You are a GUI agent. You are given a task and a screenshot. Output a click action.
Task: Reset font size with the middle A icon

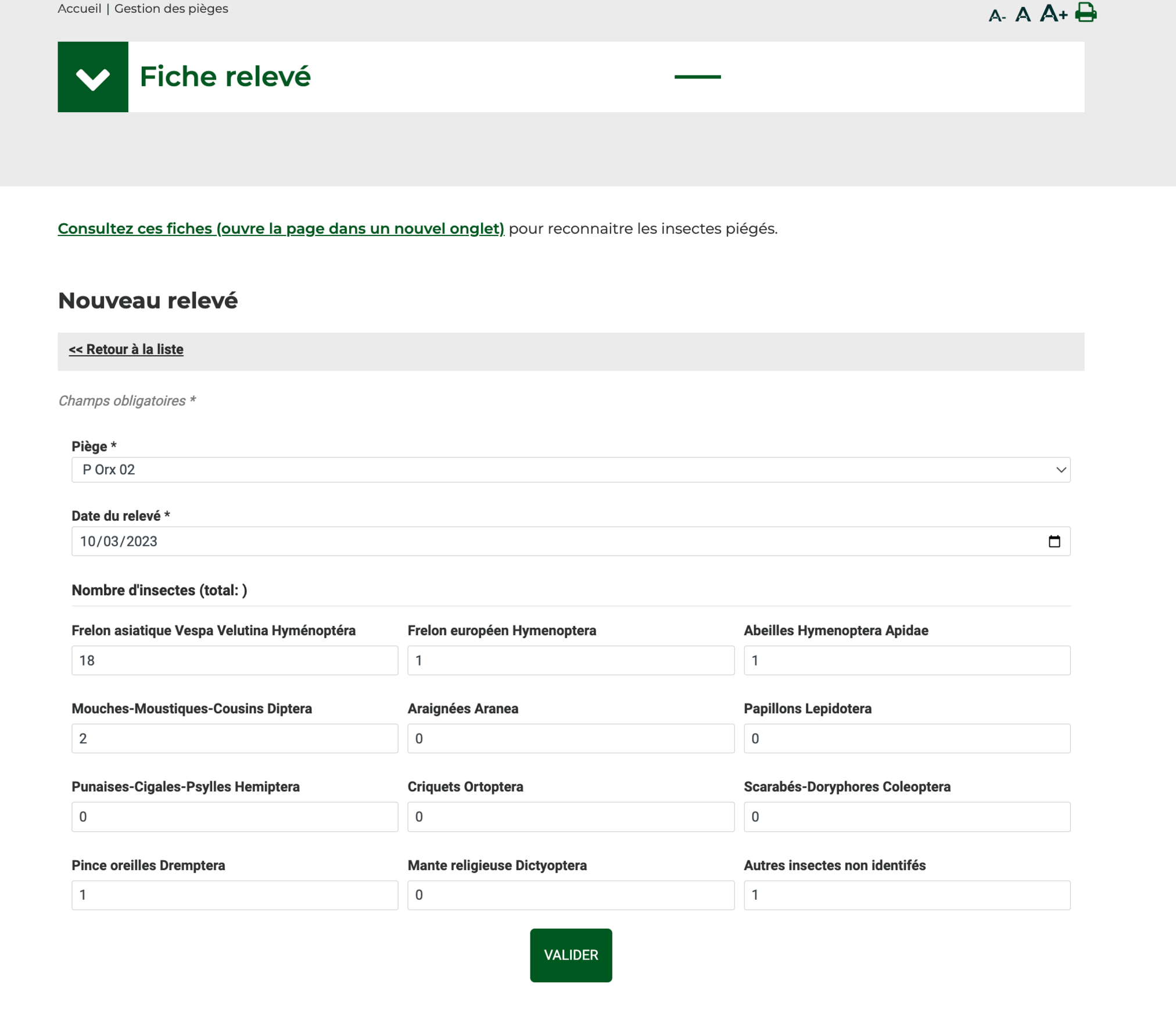1023,14
